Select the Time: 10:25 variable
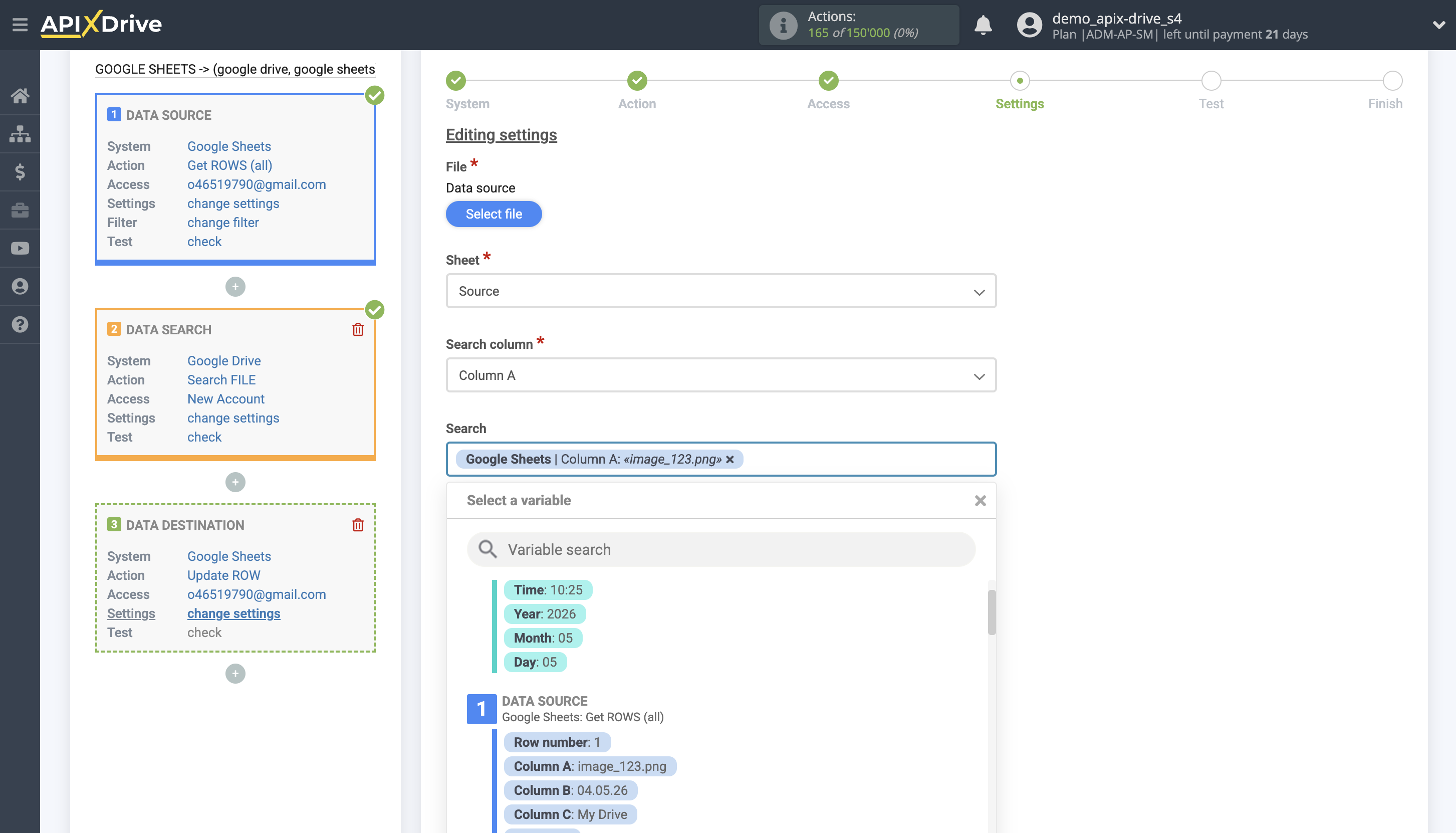Image resolution: width=1456 pixels, height=833 pixels. point(548,590)
